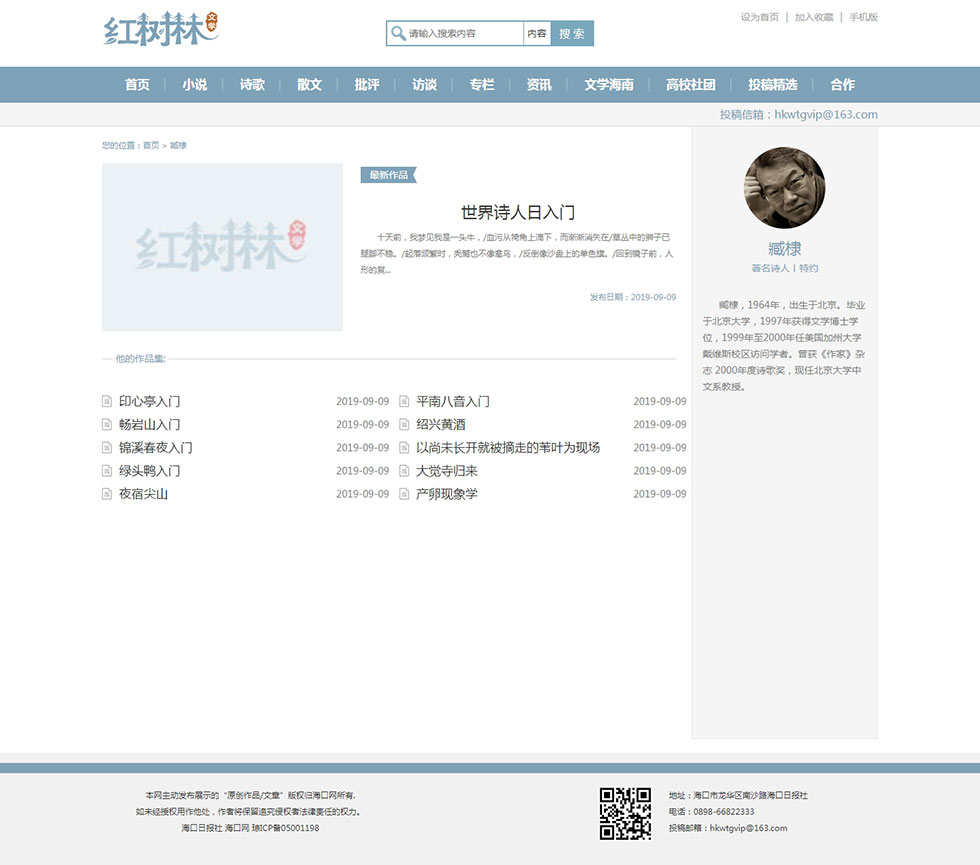
Task: Switch to 手机版 mobile version
Action: [863, 17]
